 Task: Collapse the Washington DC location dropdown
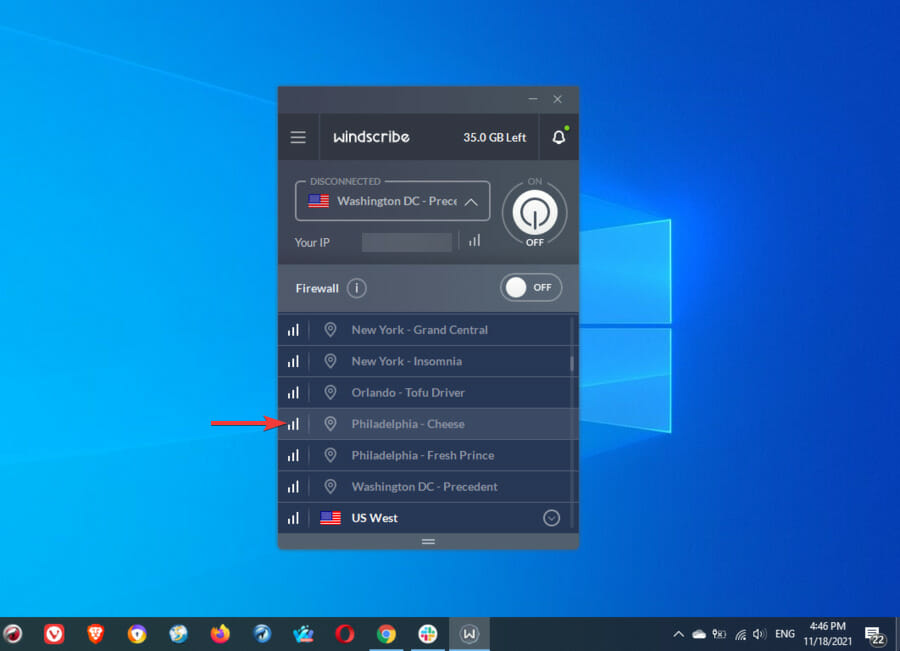coord(471,201)
